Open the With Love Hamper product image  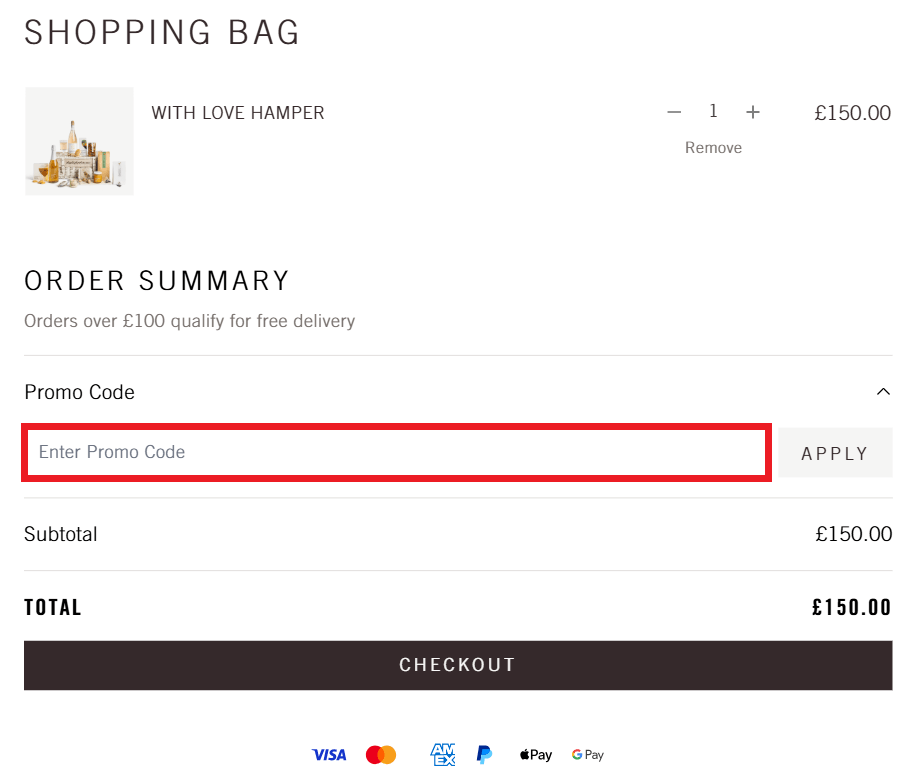(79, 141)
